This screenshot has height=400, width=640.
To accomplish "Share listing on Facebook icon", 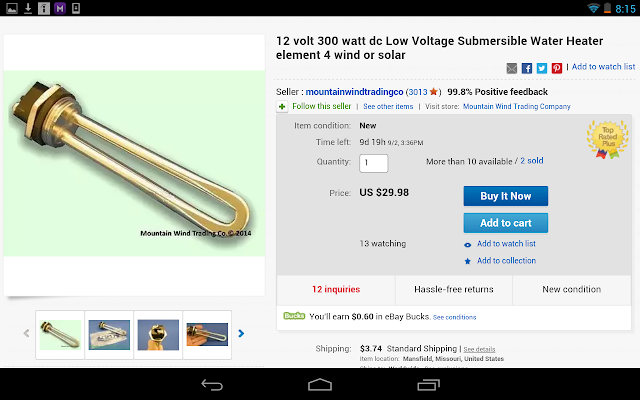I will coord(527,68).
